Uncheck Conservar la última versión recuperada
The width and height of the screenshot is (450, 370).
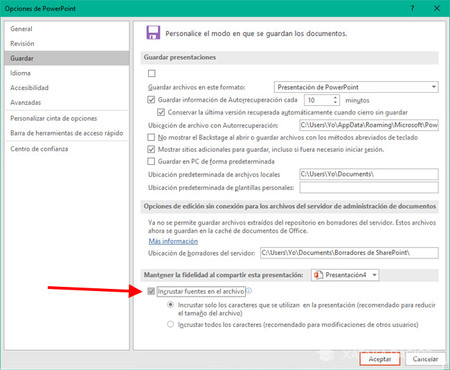point(161,112)
